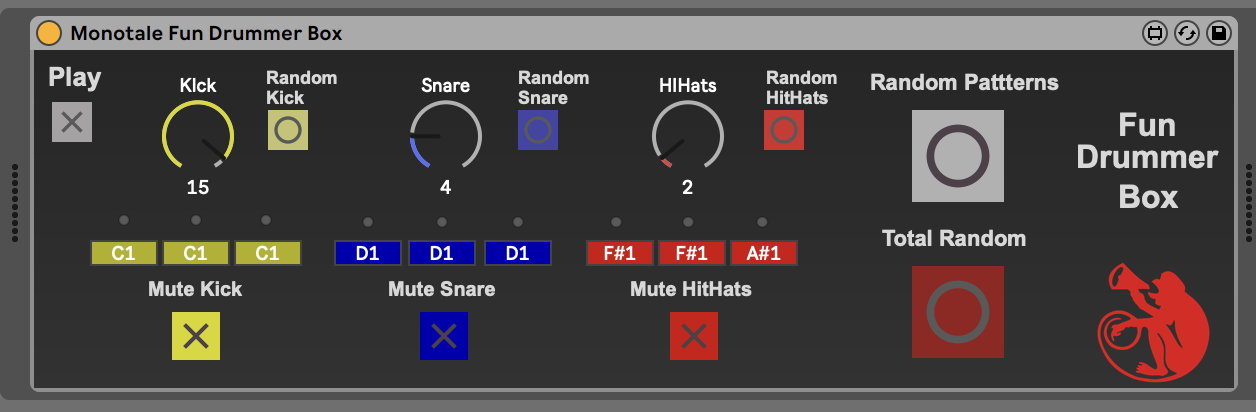Click the Snare knob dial

pyautogui.click(x=445, y=135)
